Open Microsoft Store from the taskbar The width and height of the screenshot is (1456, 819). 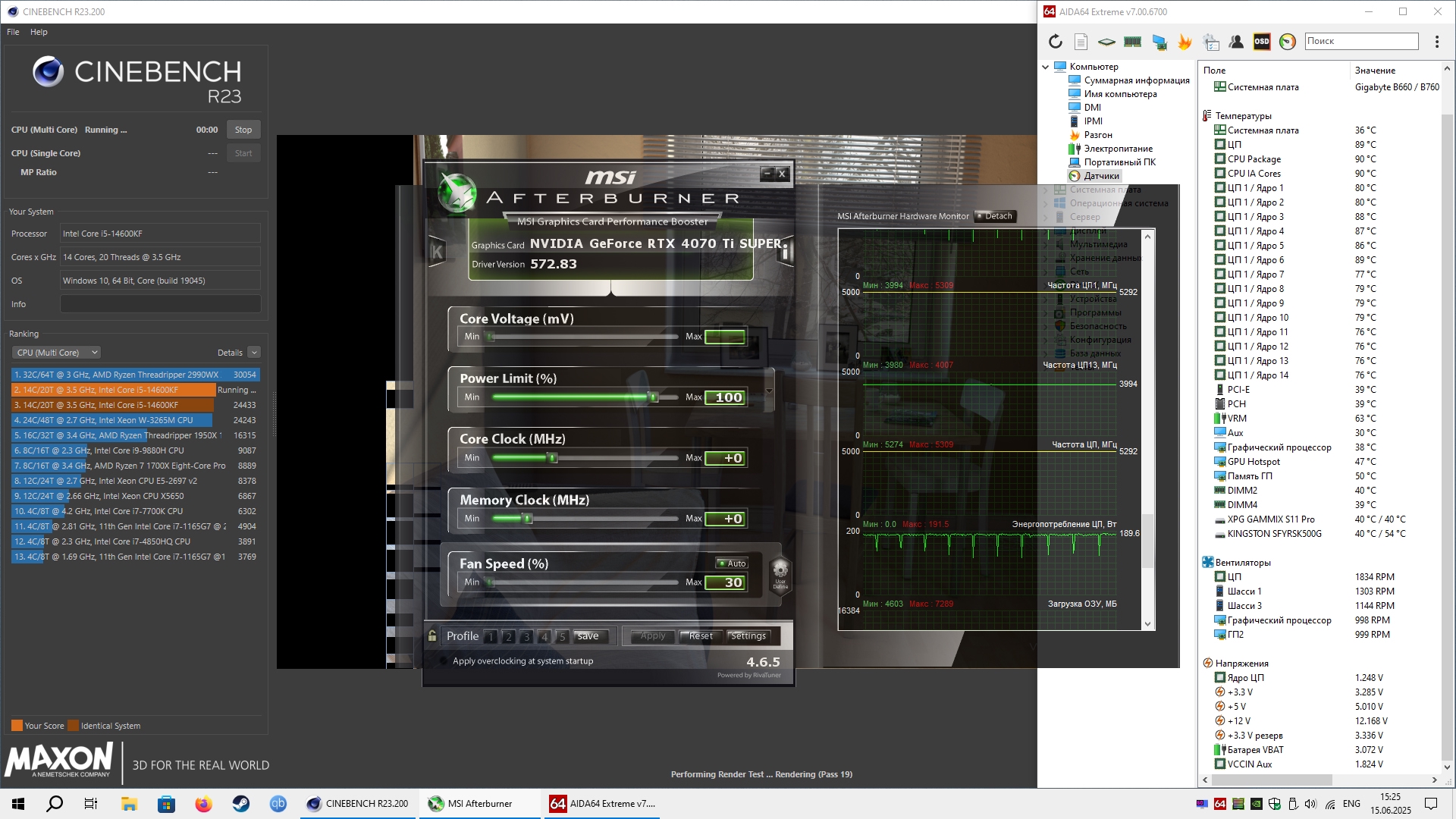(167, 804)
